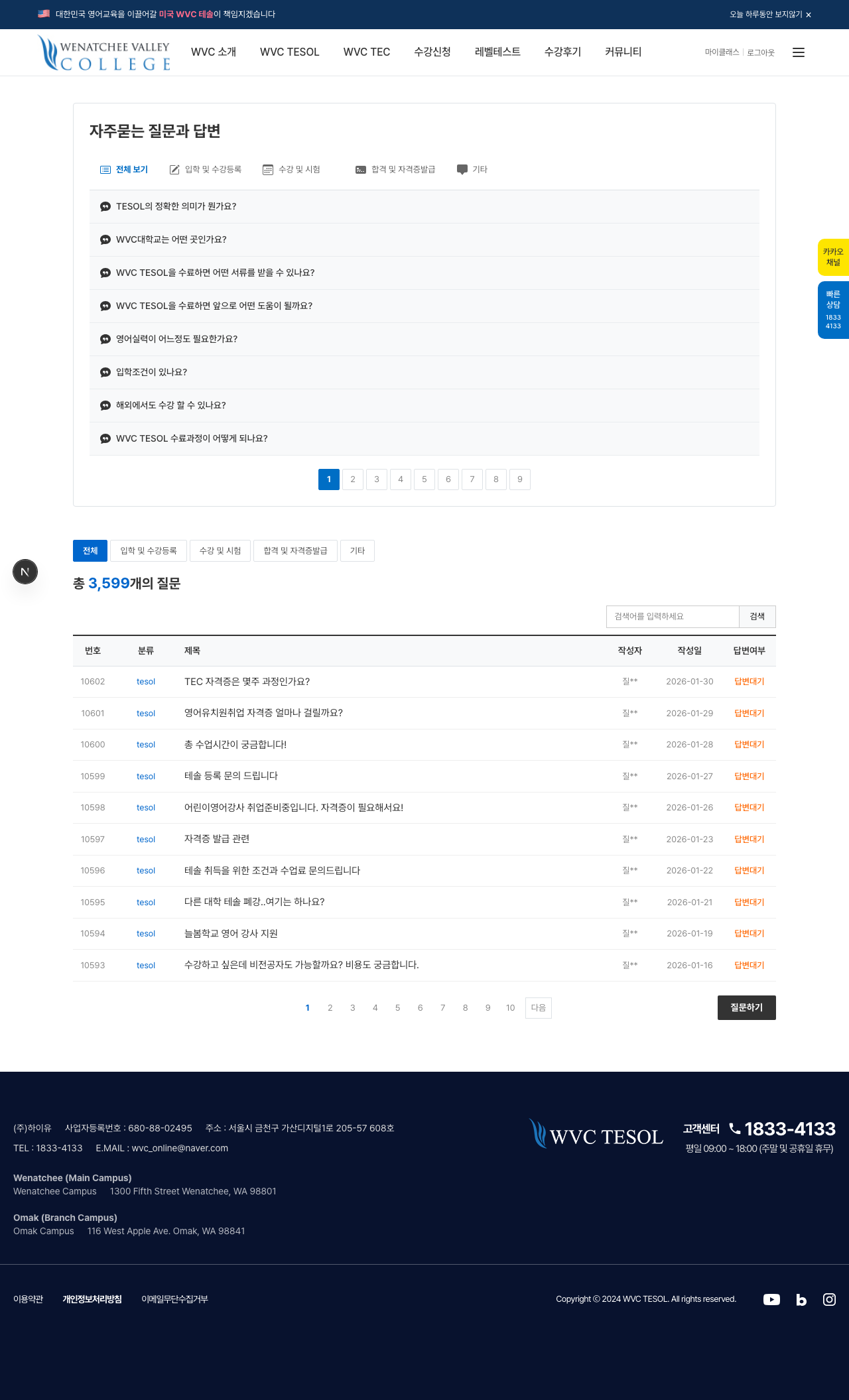
Task: Open the 수강신청 menu
Action: click(432, 52)
